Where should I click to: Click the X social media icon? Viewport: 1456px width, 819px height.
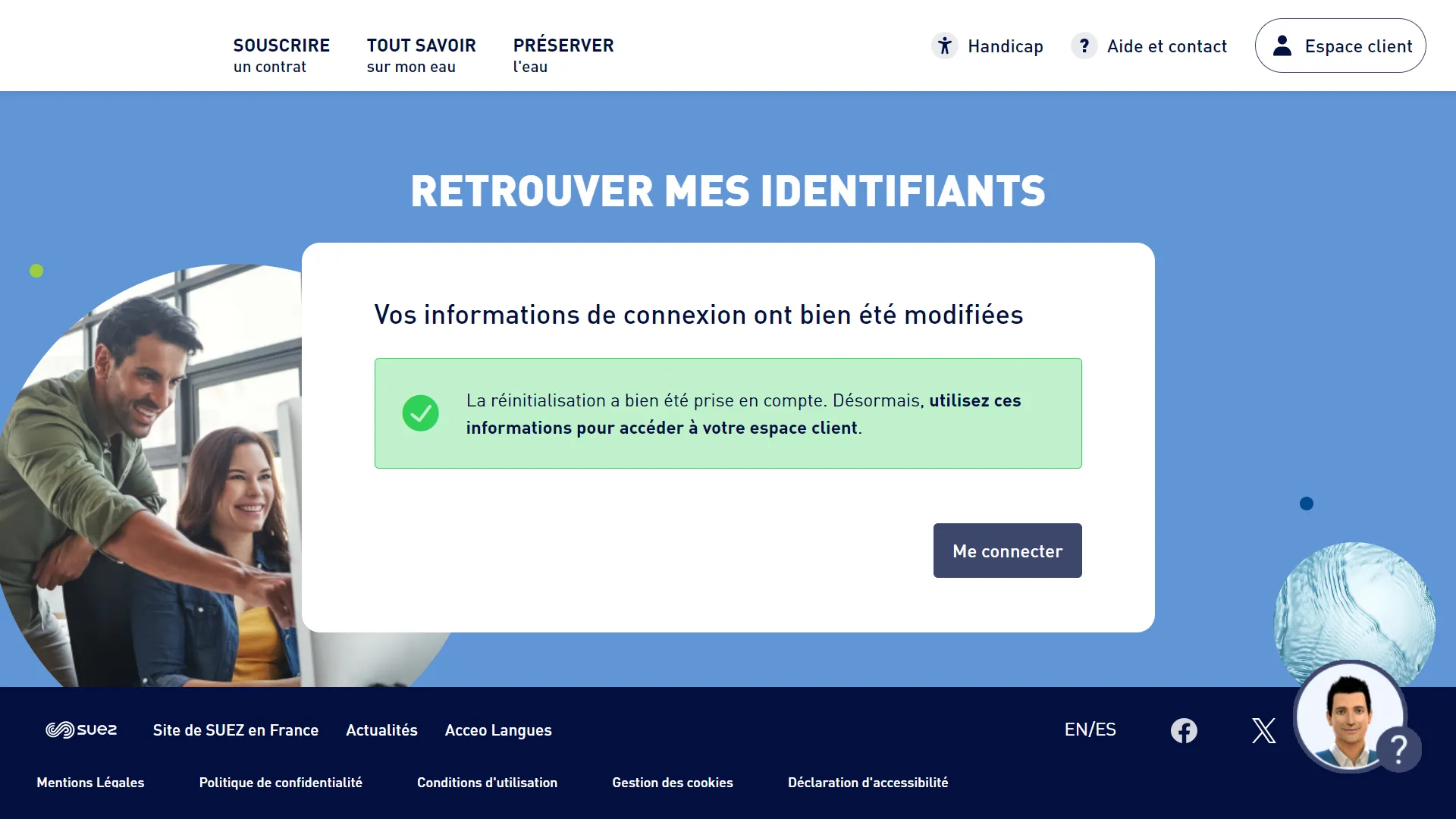(x=1263, y=730)
